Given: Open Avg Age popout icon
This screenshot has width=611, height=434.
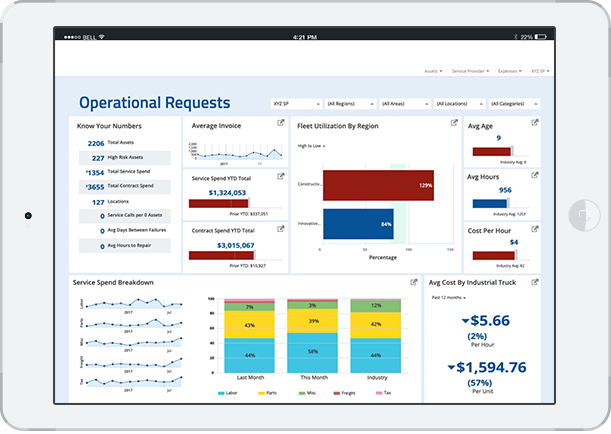Looking at the screenshot, I should pos(535,123).
